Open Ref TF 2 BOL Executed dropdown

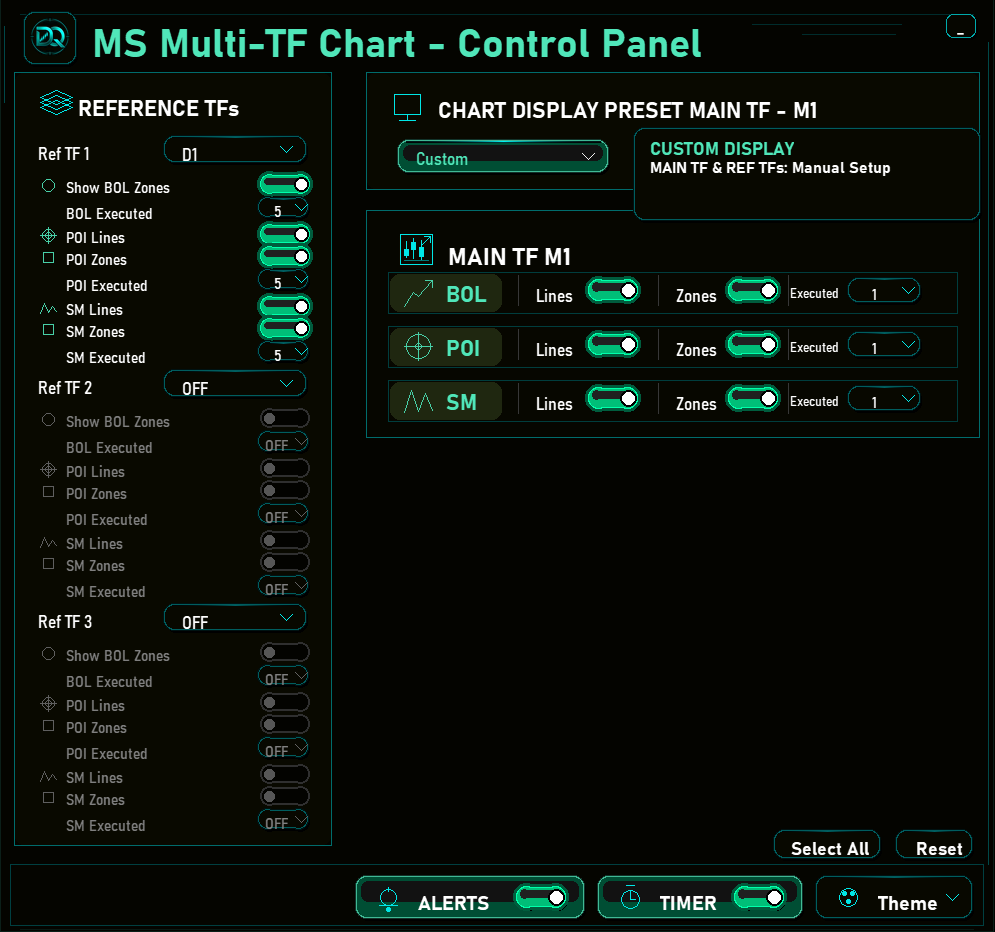point(283,442)
